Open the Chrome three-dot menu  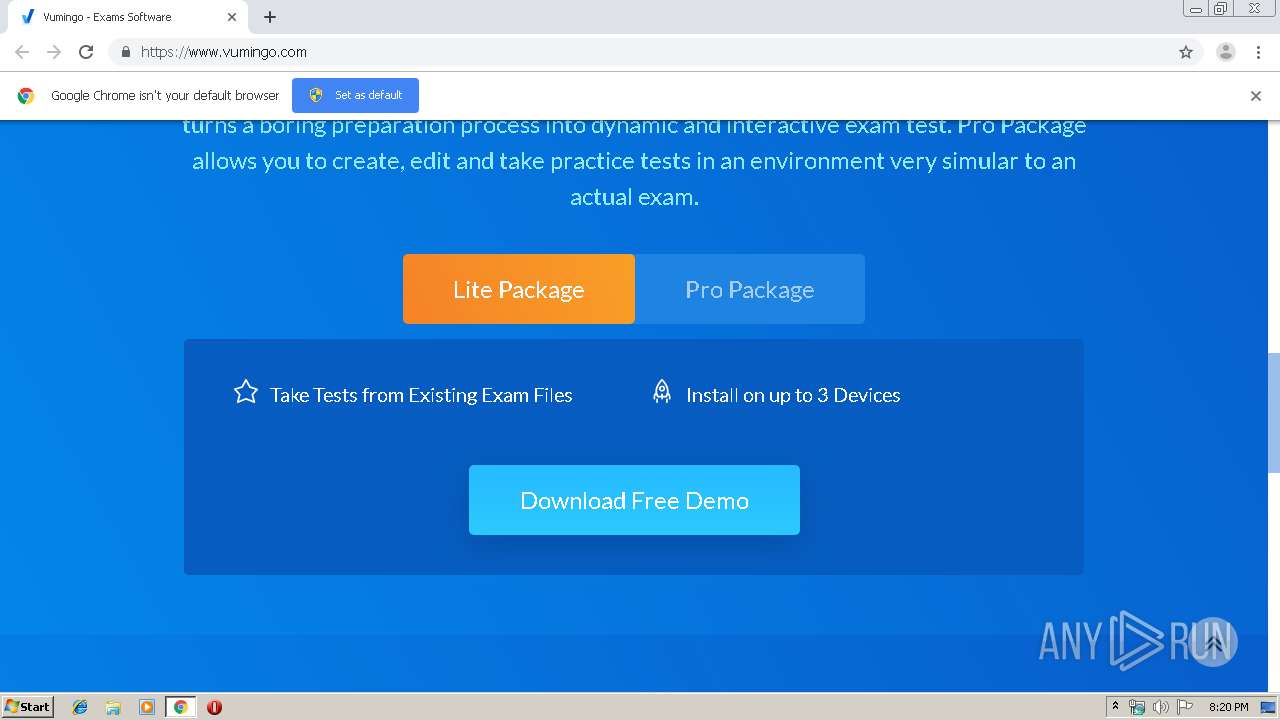point(1258,52)
